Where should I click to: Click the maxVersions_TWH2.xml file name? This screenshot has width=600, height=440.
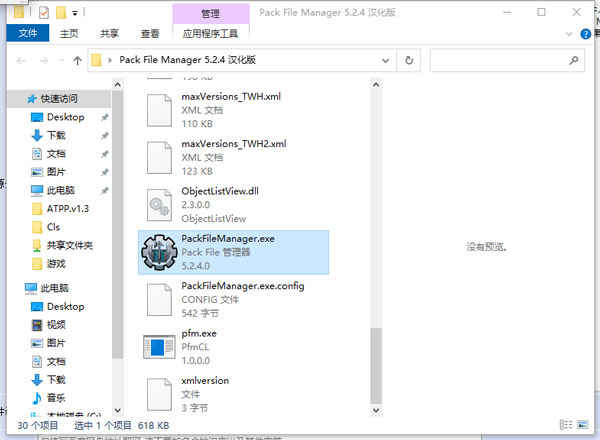click(234, 144)
